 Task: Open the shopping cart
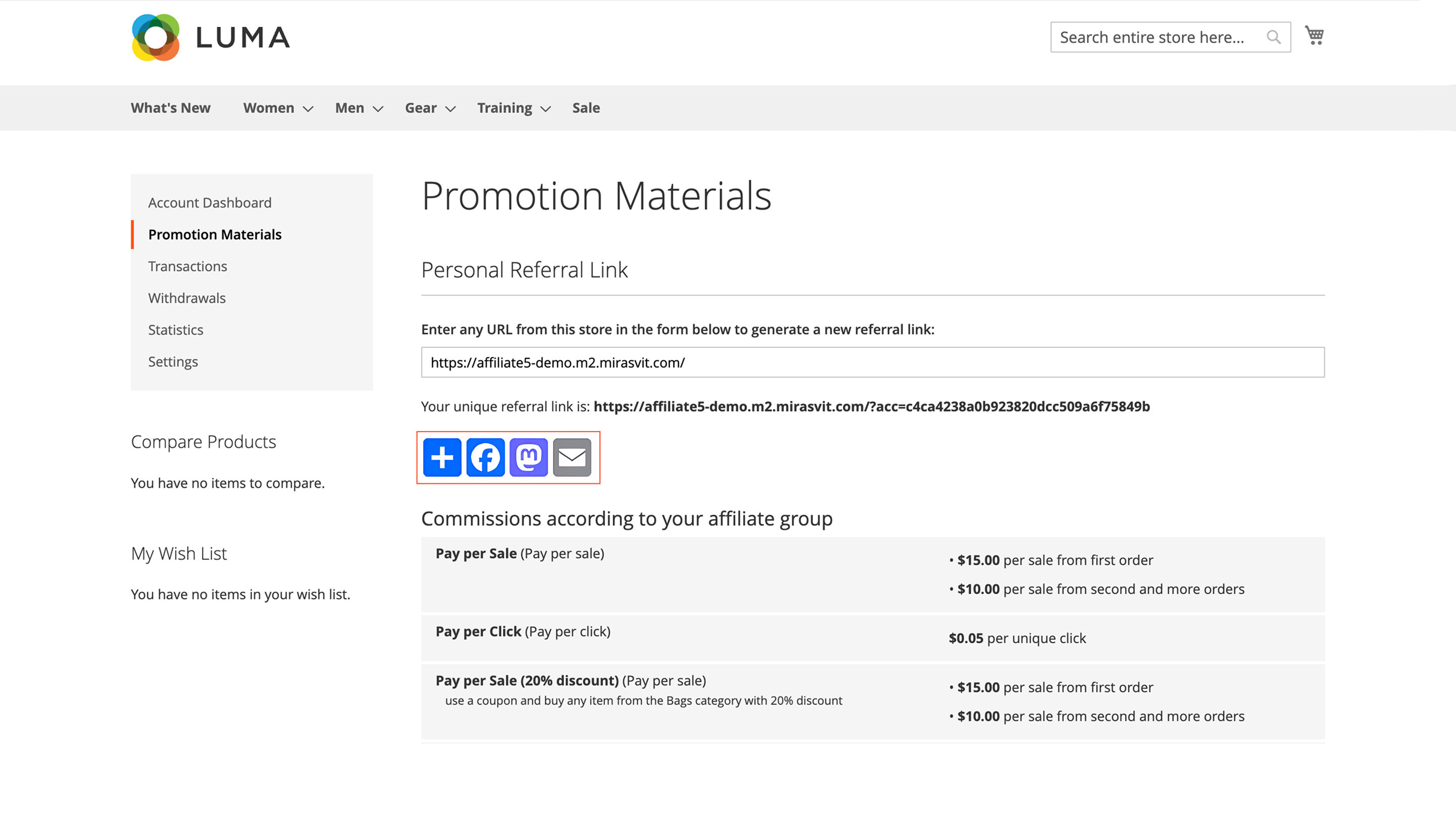(x=1314, y=36)
